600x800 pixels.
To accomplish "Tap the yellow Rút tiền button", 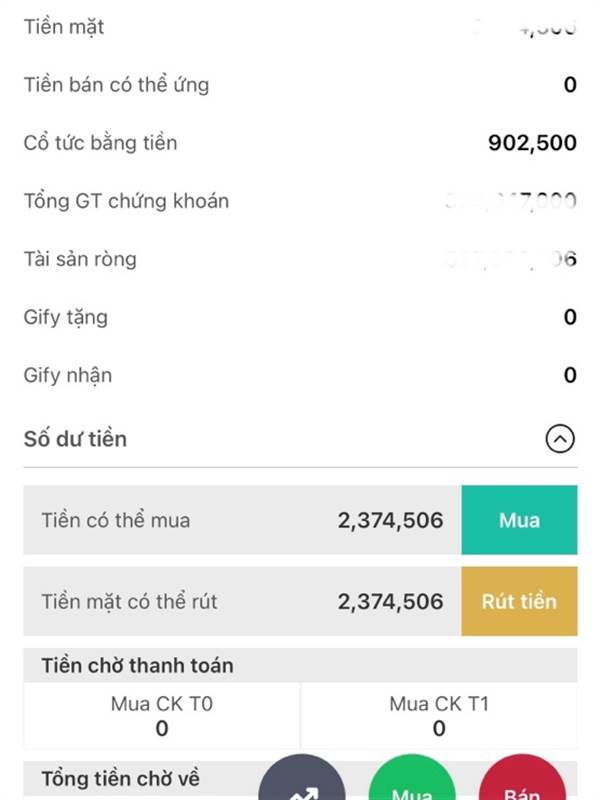I will click(x=519, y=601).
